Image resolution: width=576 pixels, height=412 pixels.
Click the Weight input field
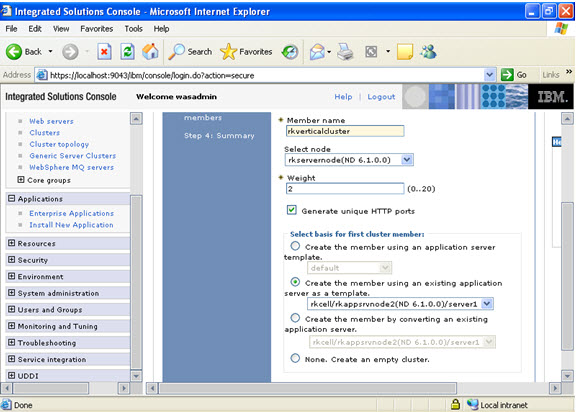pyautogui.click(x=345, y=189)
